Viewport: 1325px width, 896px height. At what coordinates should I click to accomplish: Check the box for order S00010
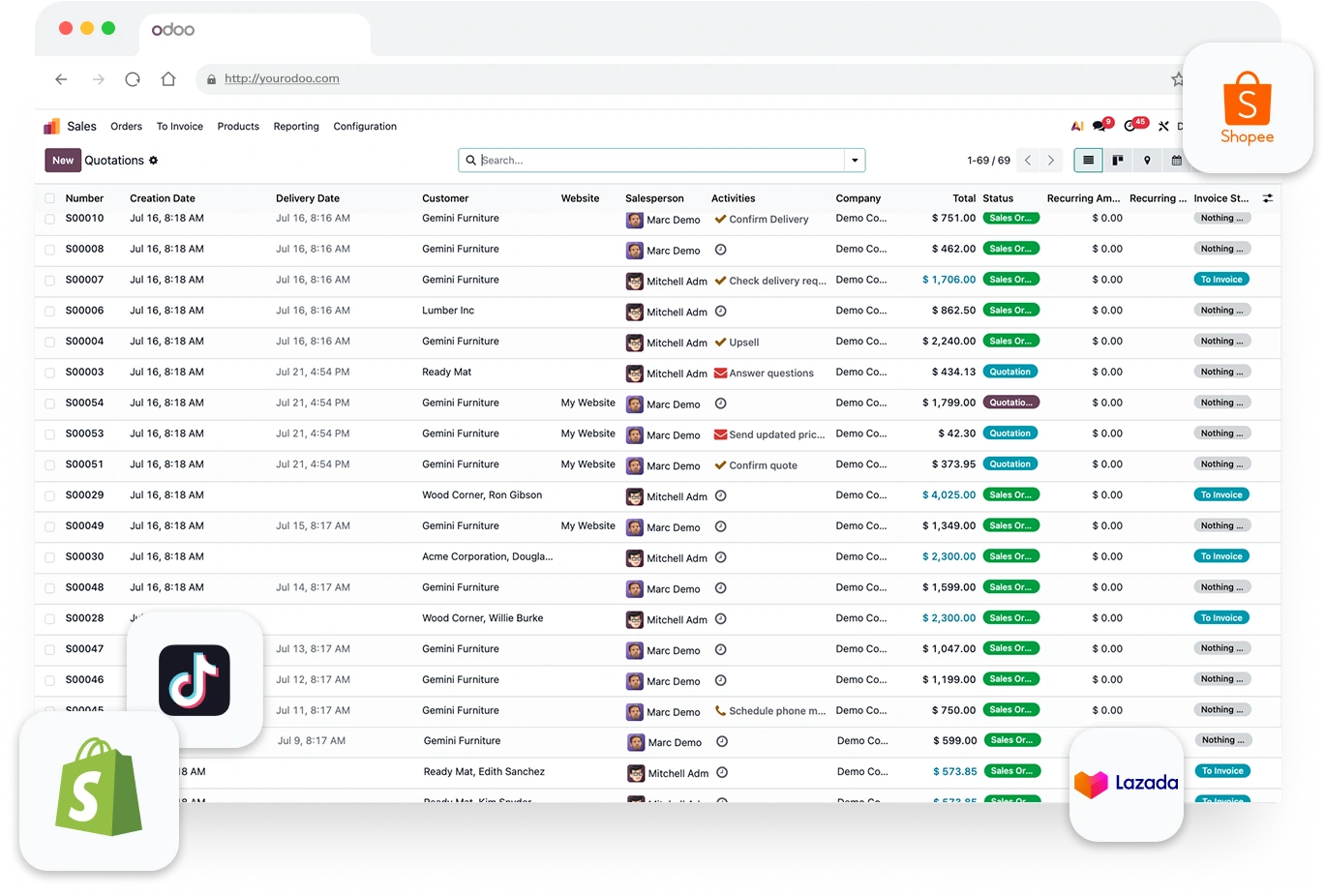[x=50, y=219]
